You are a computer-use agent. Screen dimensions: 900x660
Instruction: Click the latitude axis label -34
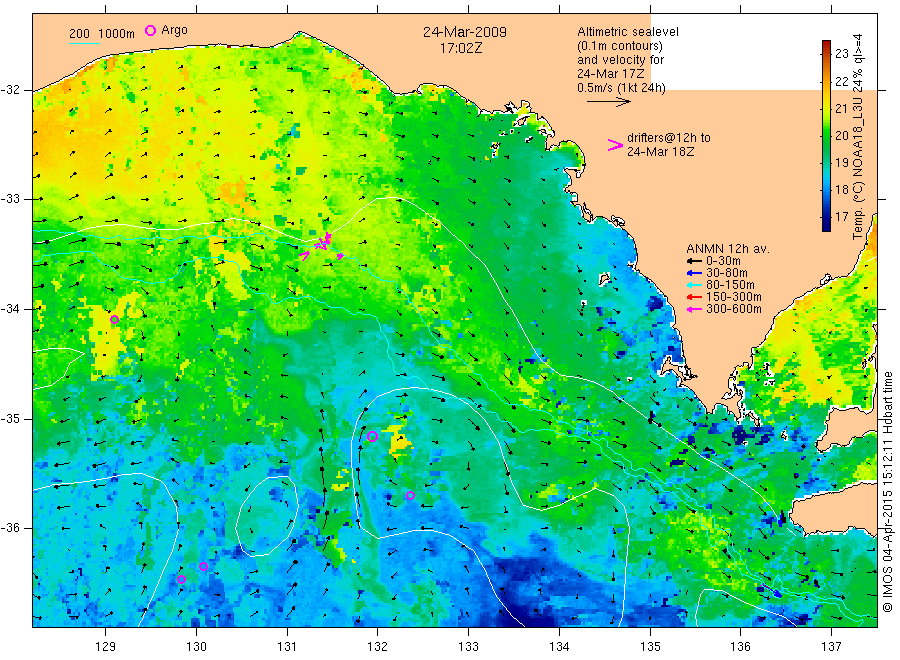(x=9, y=309)
